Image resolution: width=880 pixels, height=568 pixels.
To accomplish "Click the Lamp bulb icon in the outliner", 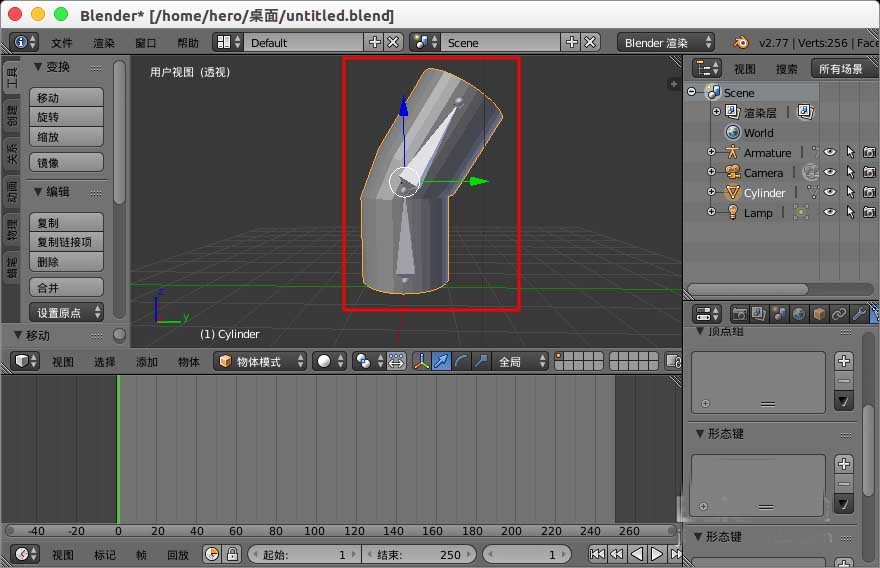I will pyautogui.click(x=732, y=212).
